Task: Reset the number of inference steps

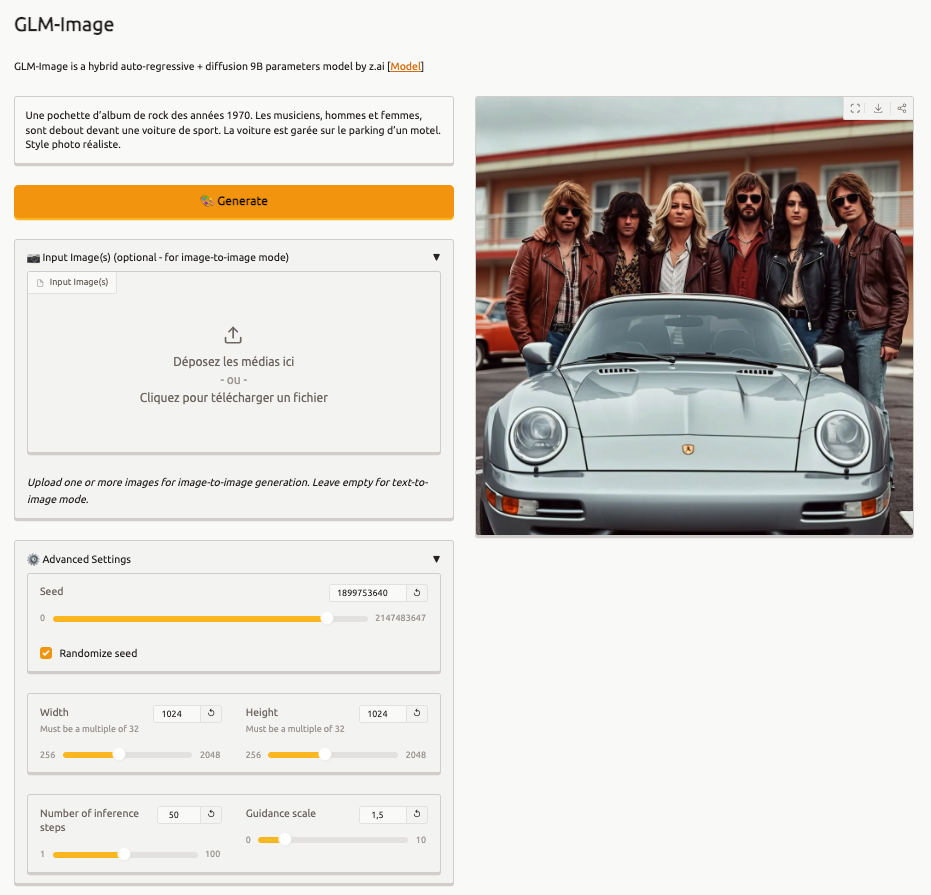Action: pyautogui.click(x=211, y=815)
